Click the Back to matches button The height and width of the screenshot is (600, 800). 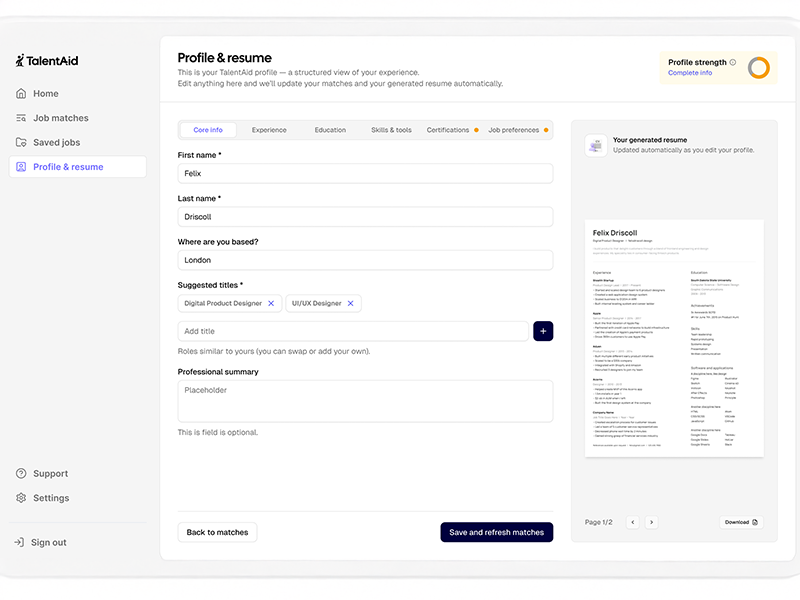217,532
